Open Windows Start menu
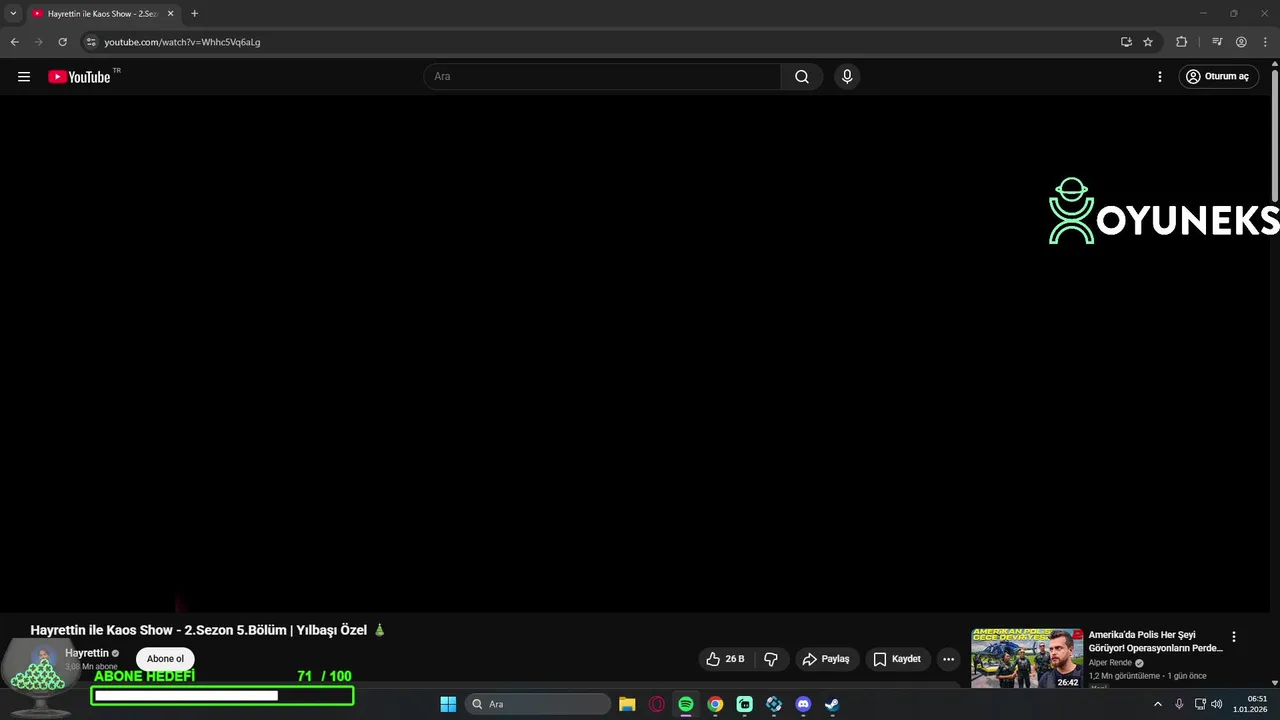This screenshot has height=720, width=1280. (448, 704)
